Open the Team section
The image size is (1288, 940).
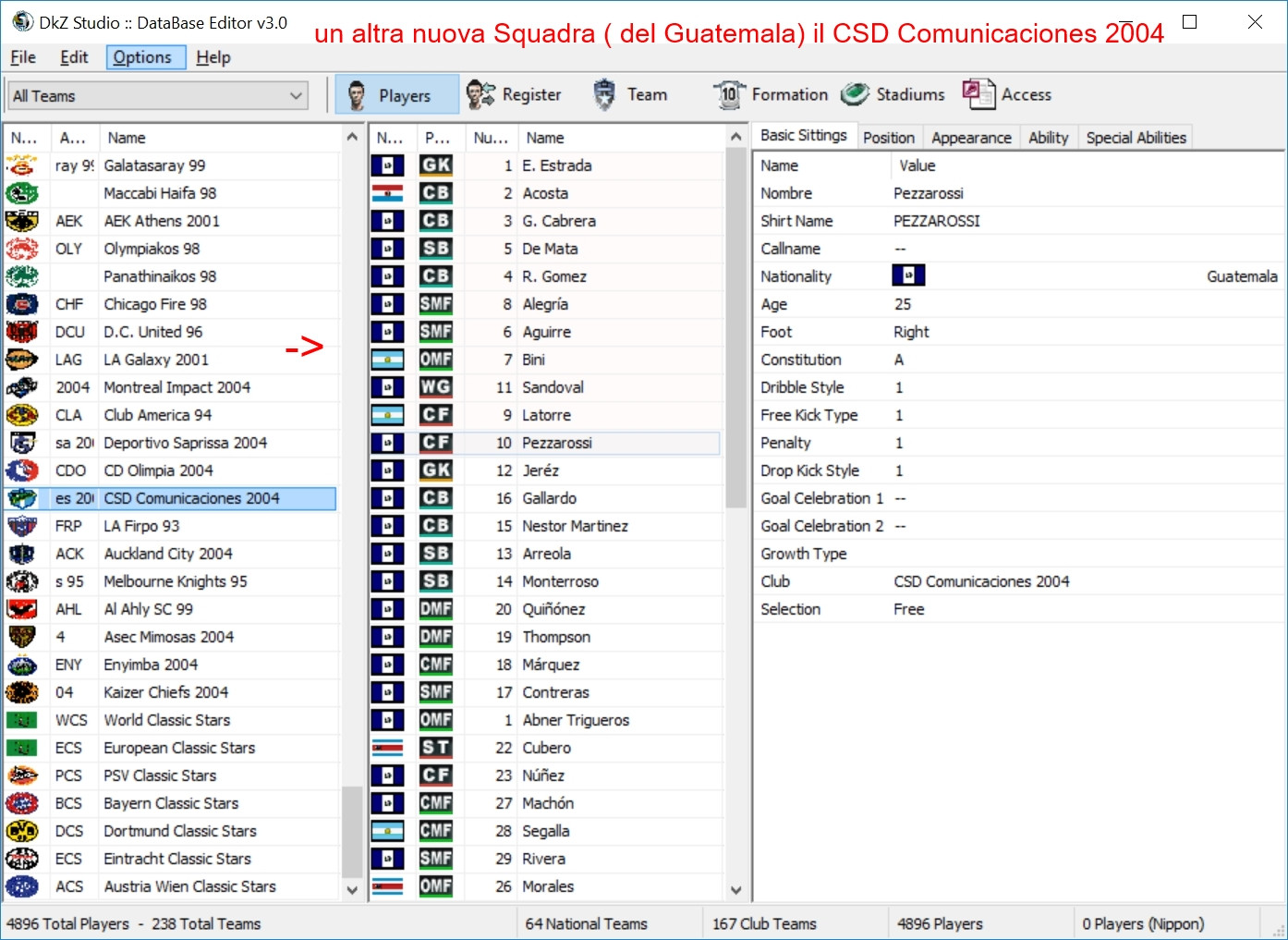(x=629, y=95)
